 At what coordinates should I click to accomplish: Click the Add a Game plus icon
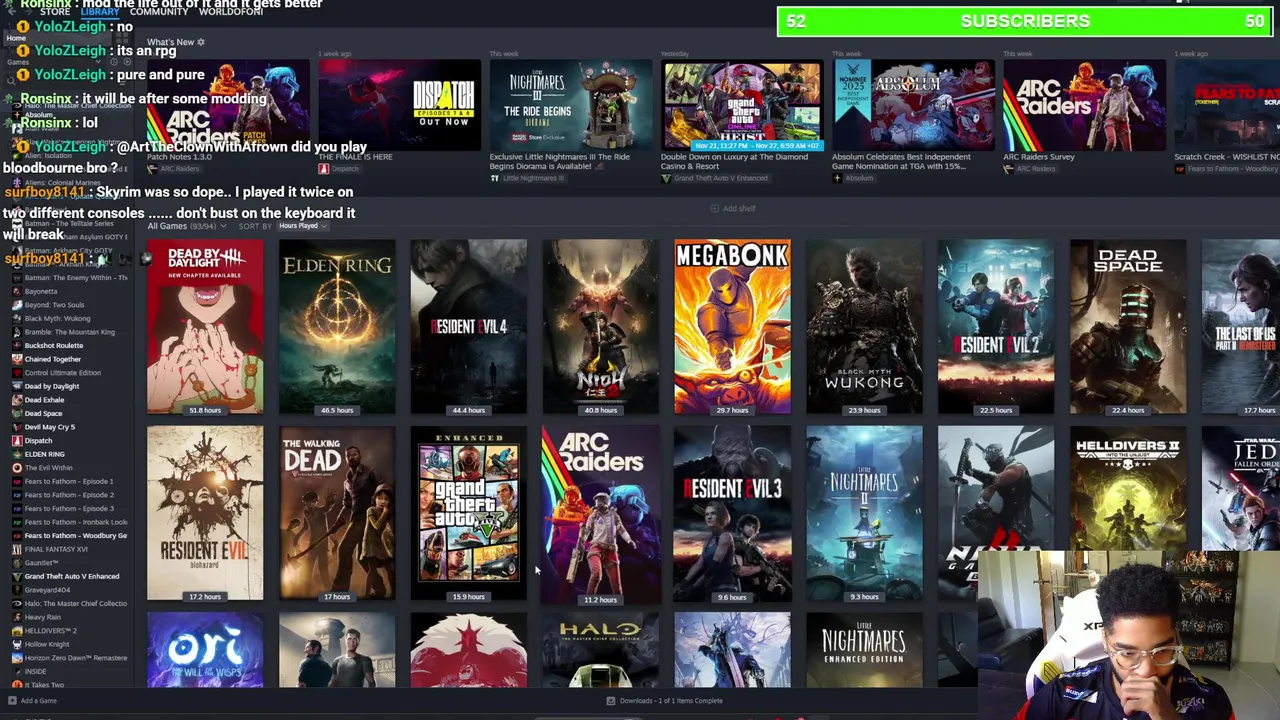pos(12,700)
